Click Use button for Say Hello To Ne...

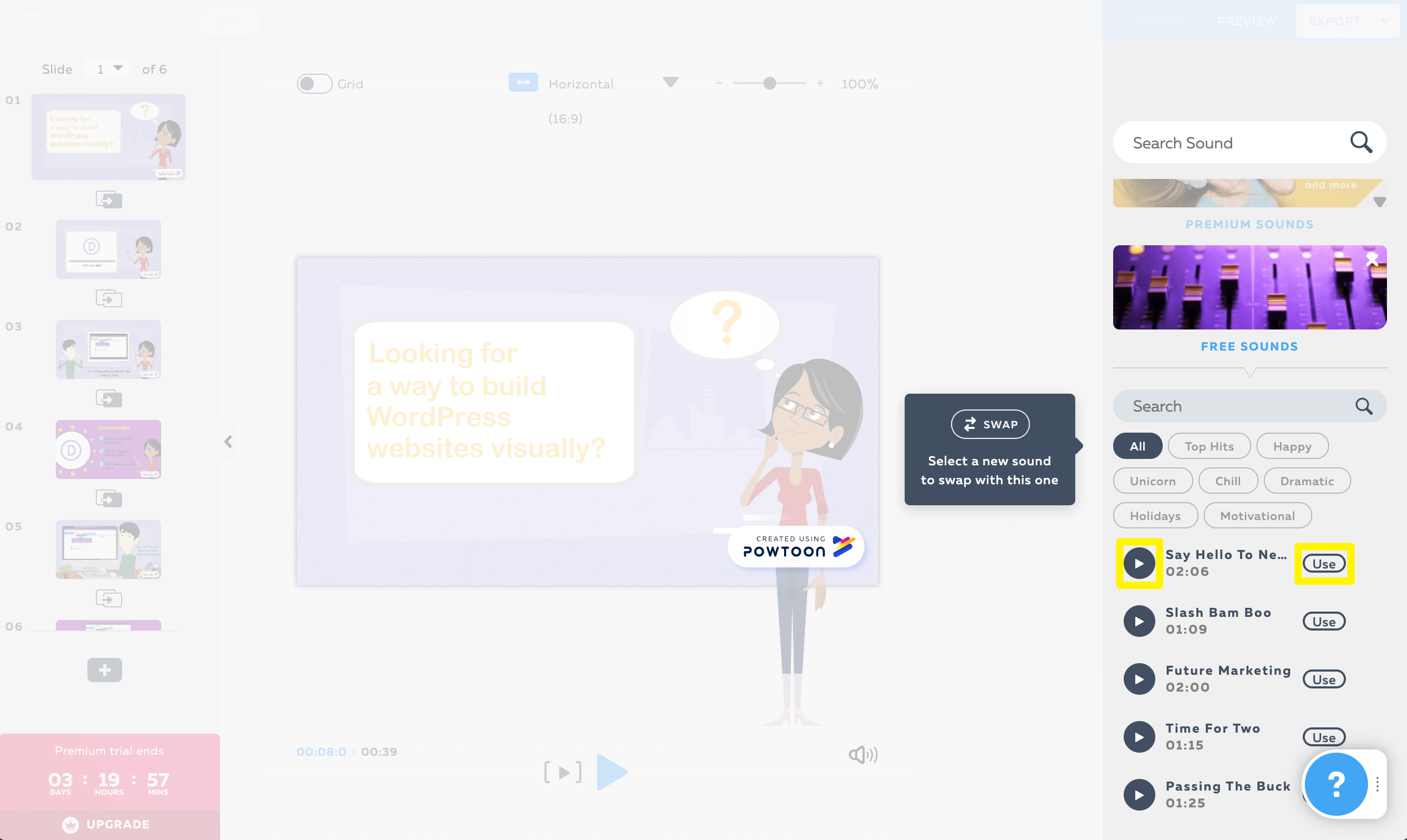point(1323,563)
